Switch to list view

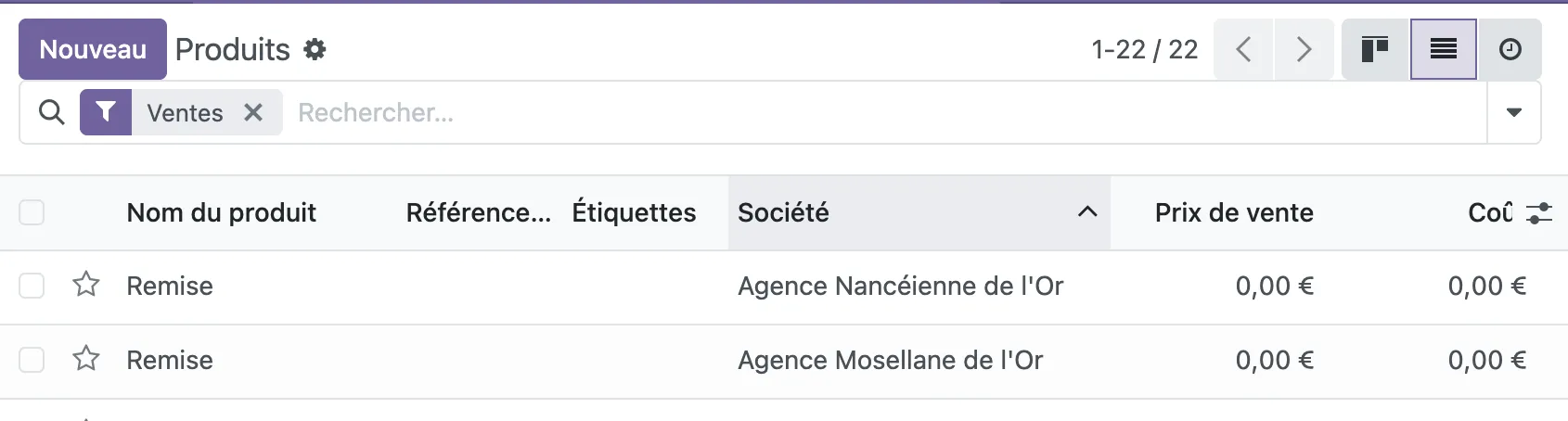point(1444,49)
